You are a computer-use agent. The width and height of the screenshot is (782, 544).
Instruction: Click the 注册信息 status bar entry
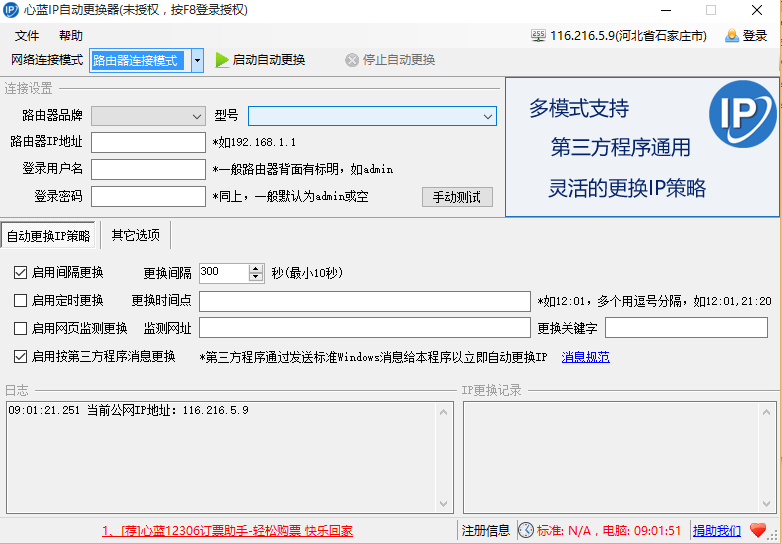pyautogui.click(x=485, y=531)
